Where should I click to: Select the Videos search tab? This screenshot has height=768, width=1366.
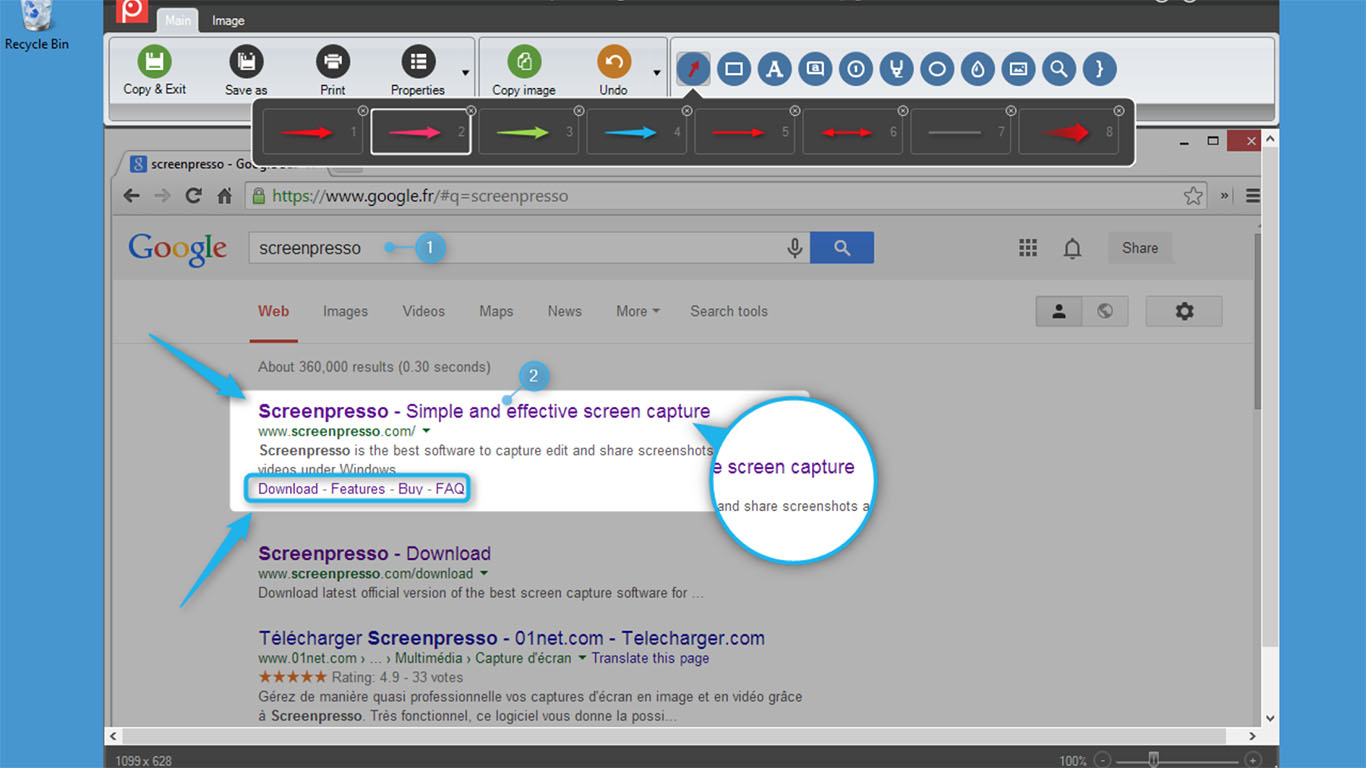[x=424, y=311]
